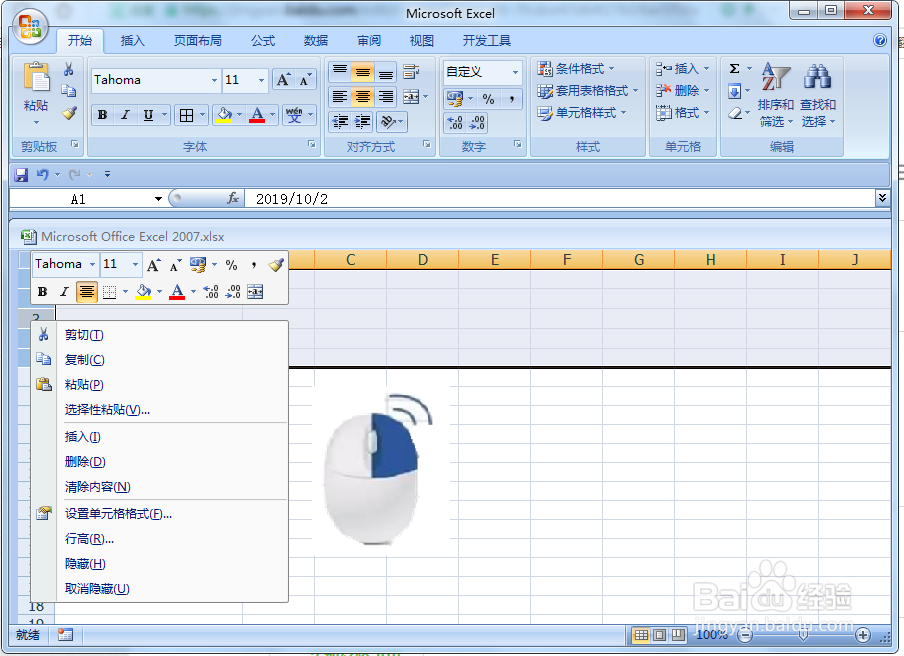This screenshot has width=904, height=656.
Task: Switch to the 页面布局 ribbon tab
Action: [x=198, y=40]
